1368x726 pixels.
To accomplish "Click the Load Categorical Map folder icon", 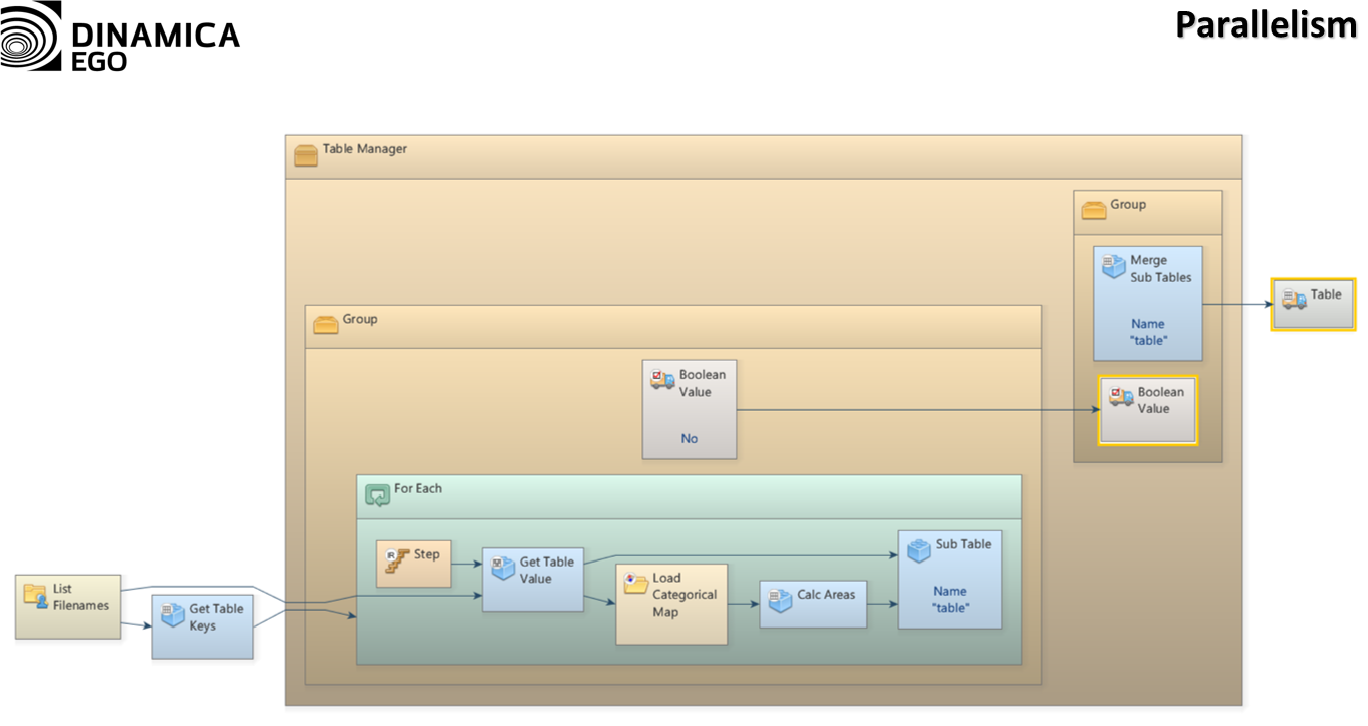I will [635, 584].
